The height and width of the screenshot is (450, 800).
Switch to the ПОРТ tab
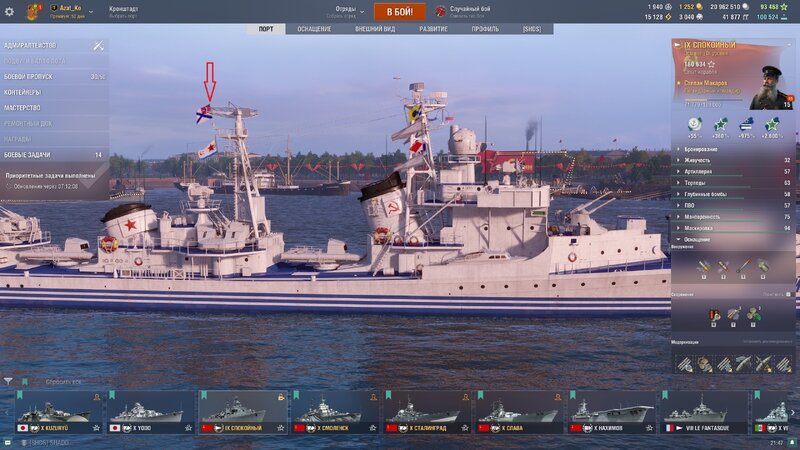coord(266,29)
